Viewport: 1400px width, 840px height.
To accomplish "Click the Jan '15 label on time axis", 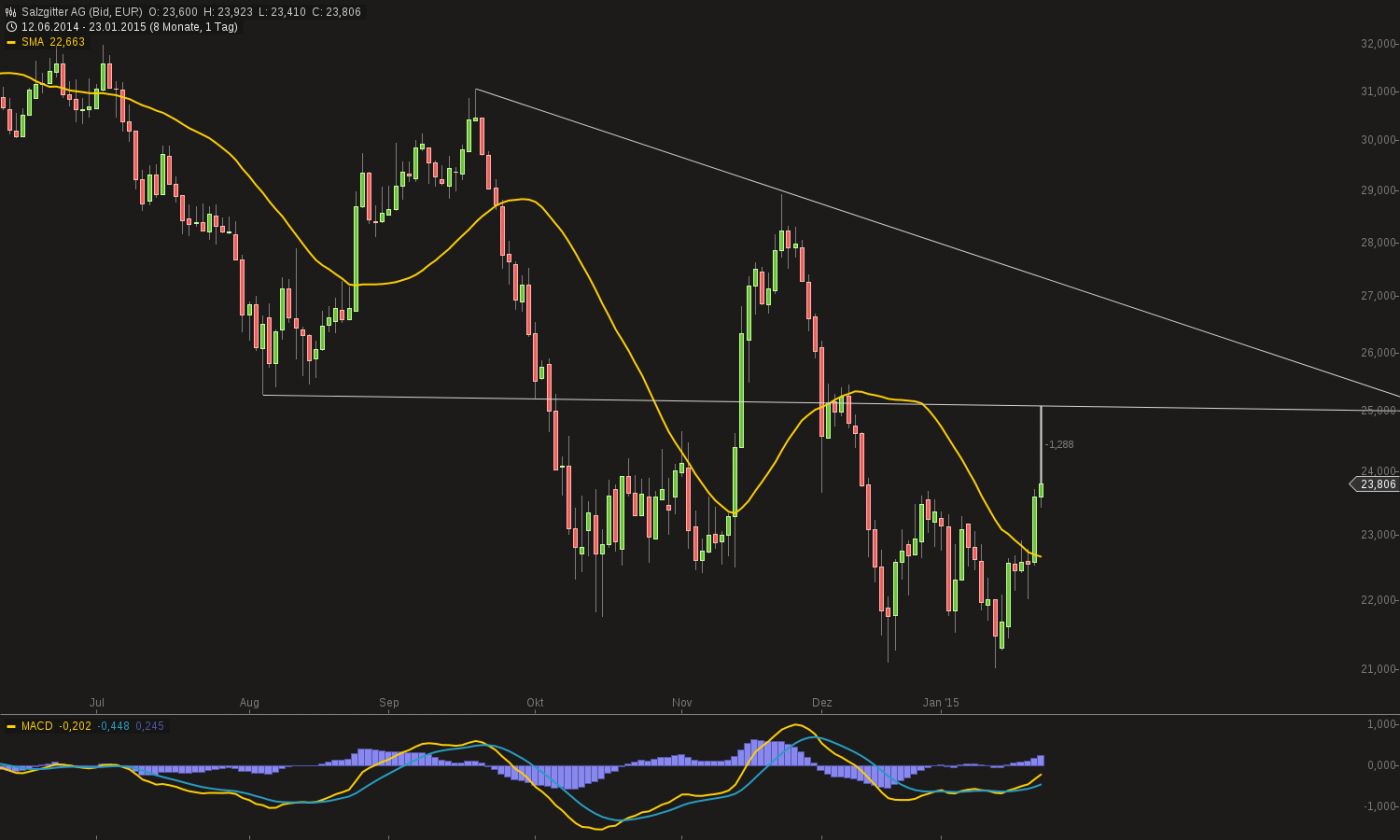I will click(941, 703).
